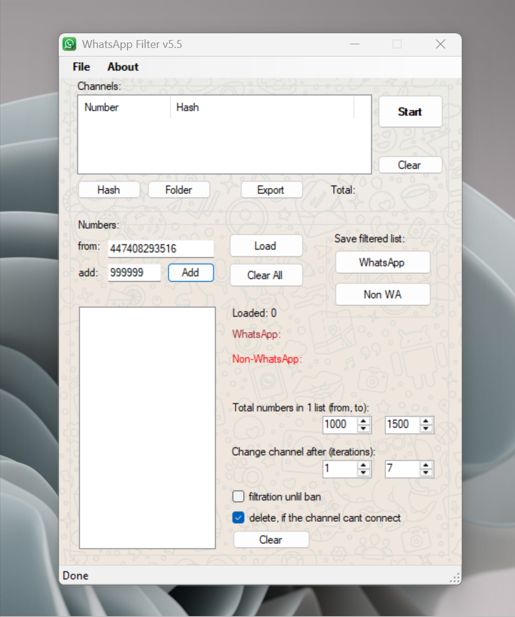This screenshot has height=617, width=515.
Task: Click the Hash button below channels
Action: point(109,190)
